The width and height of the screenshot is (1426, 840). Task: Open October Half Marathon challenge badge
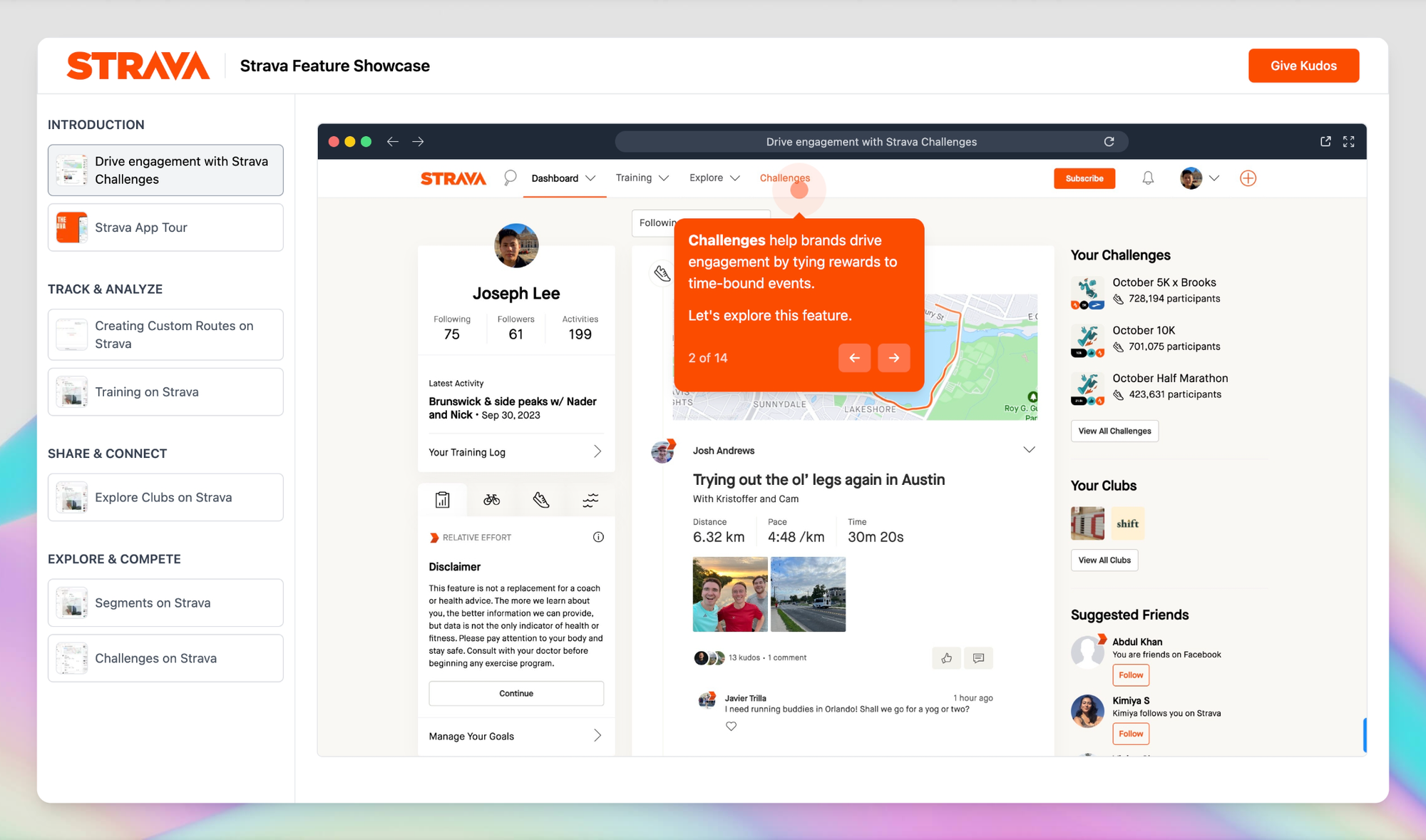coord(1087,389)
